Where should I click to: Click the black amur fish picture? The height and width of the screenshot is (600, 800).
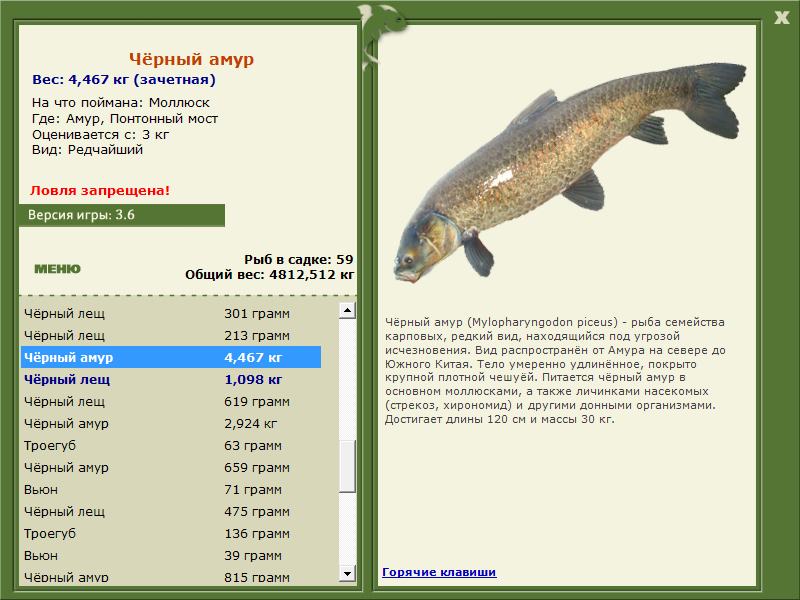coord(569,171)
